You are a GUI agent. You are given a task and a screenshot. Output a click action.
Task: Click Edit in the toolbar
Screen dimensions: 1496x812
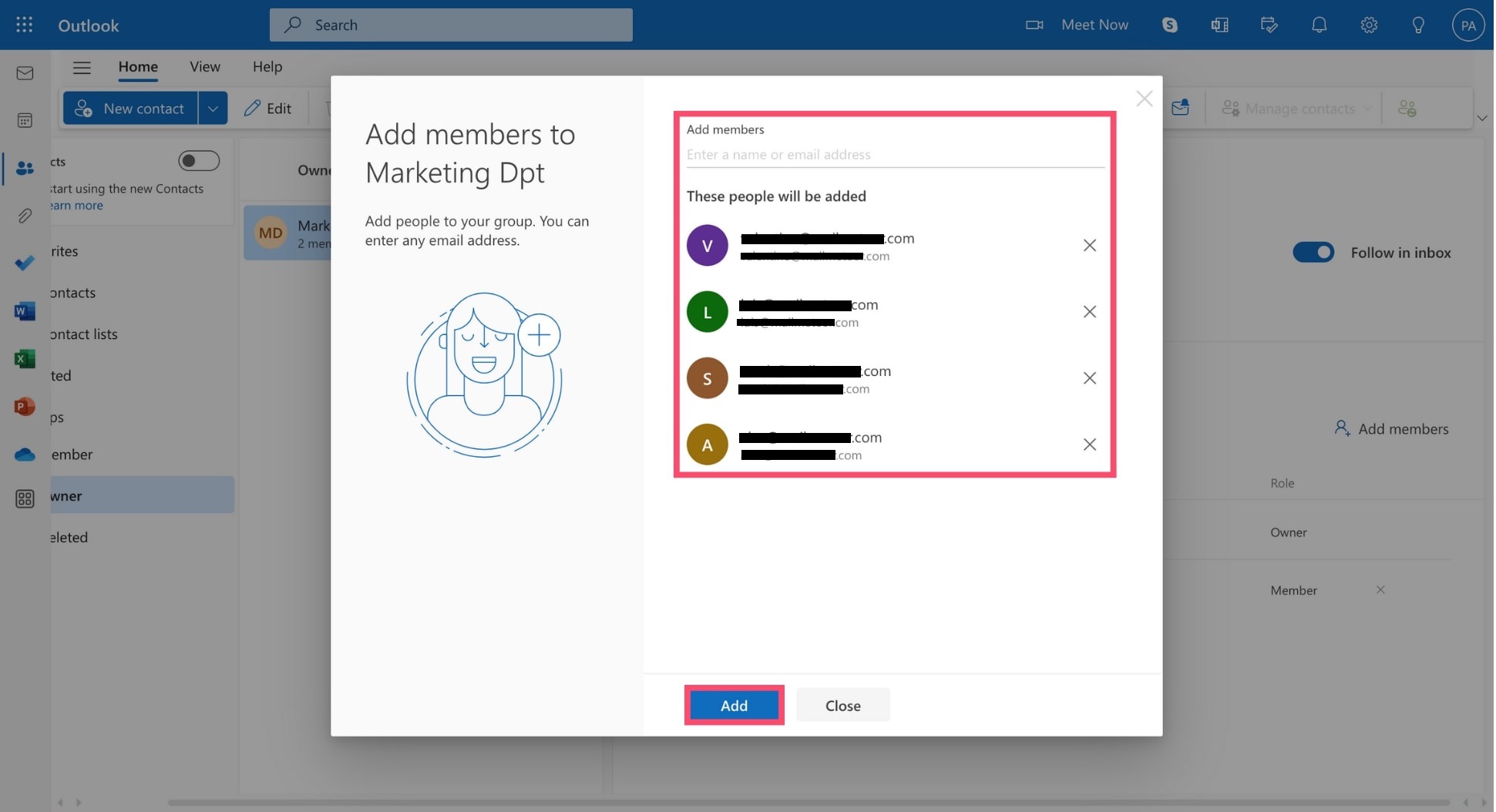tap(268, 109)
